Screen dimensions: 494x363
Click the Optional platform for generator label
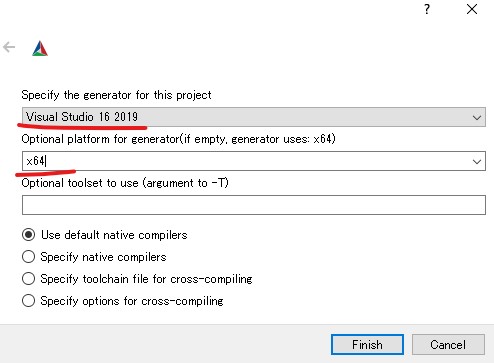(x=178, y=139)
